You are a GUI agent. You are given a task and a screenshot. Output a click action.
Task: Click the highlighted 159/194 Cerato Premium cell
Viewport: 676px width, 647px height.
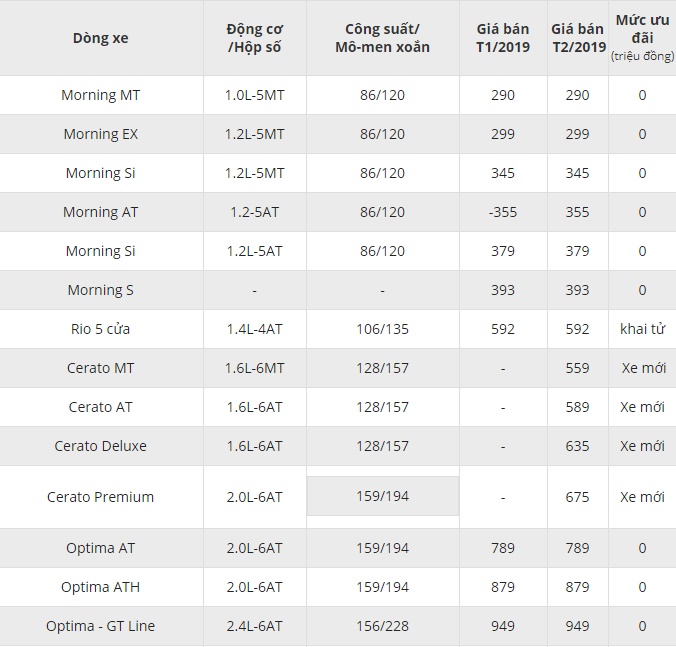[382, 496]
